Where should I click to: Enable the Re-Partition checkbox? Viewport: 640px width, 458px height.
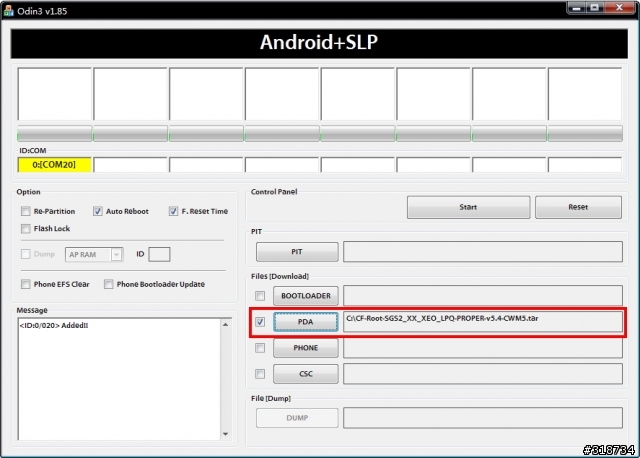(26, 211)
